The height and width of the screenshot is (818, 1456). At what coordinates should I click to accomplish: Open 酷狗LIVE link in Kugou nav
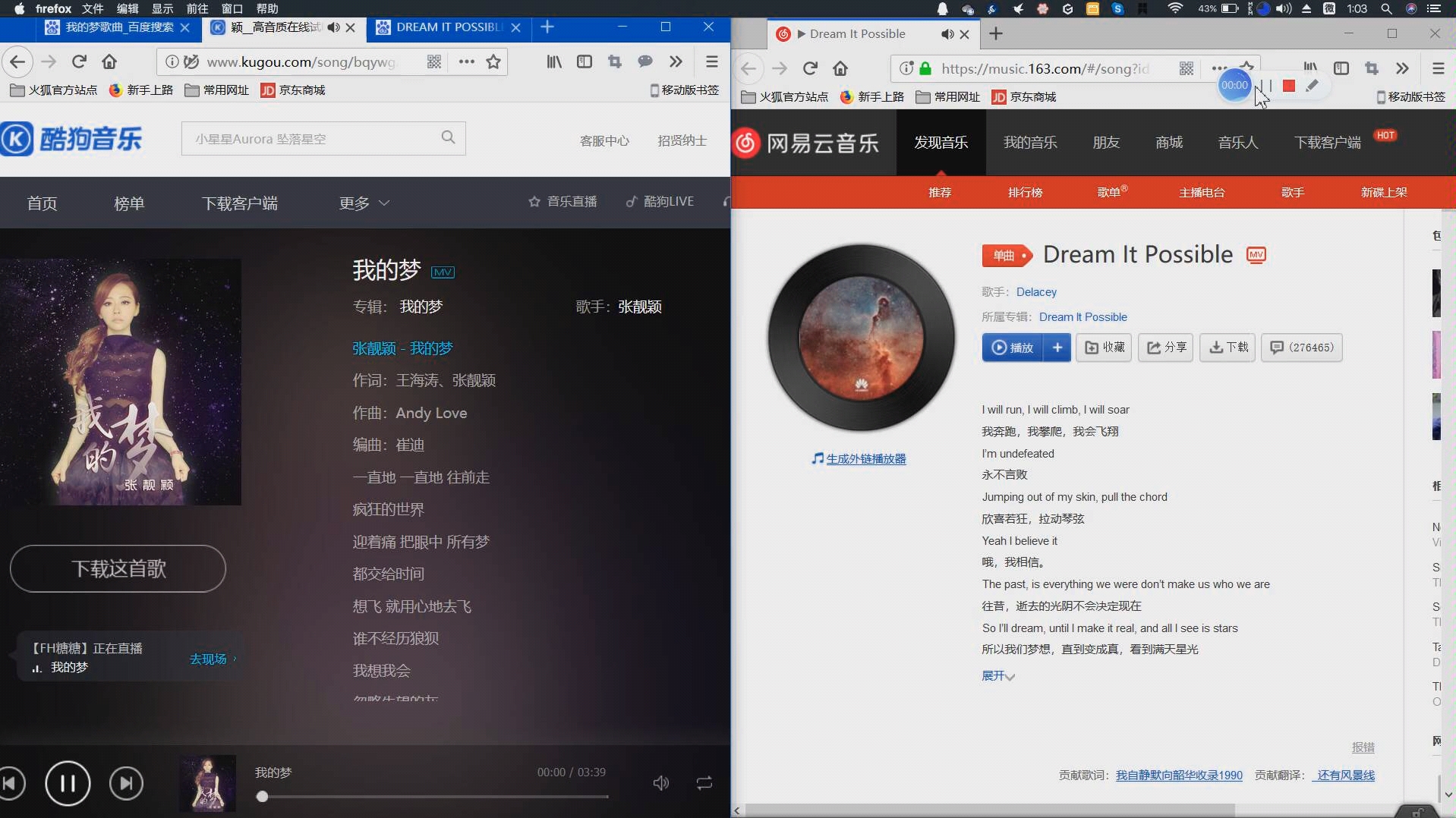pyautogui.click(x=660, y=201)
